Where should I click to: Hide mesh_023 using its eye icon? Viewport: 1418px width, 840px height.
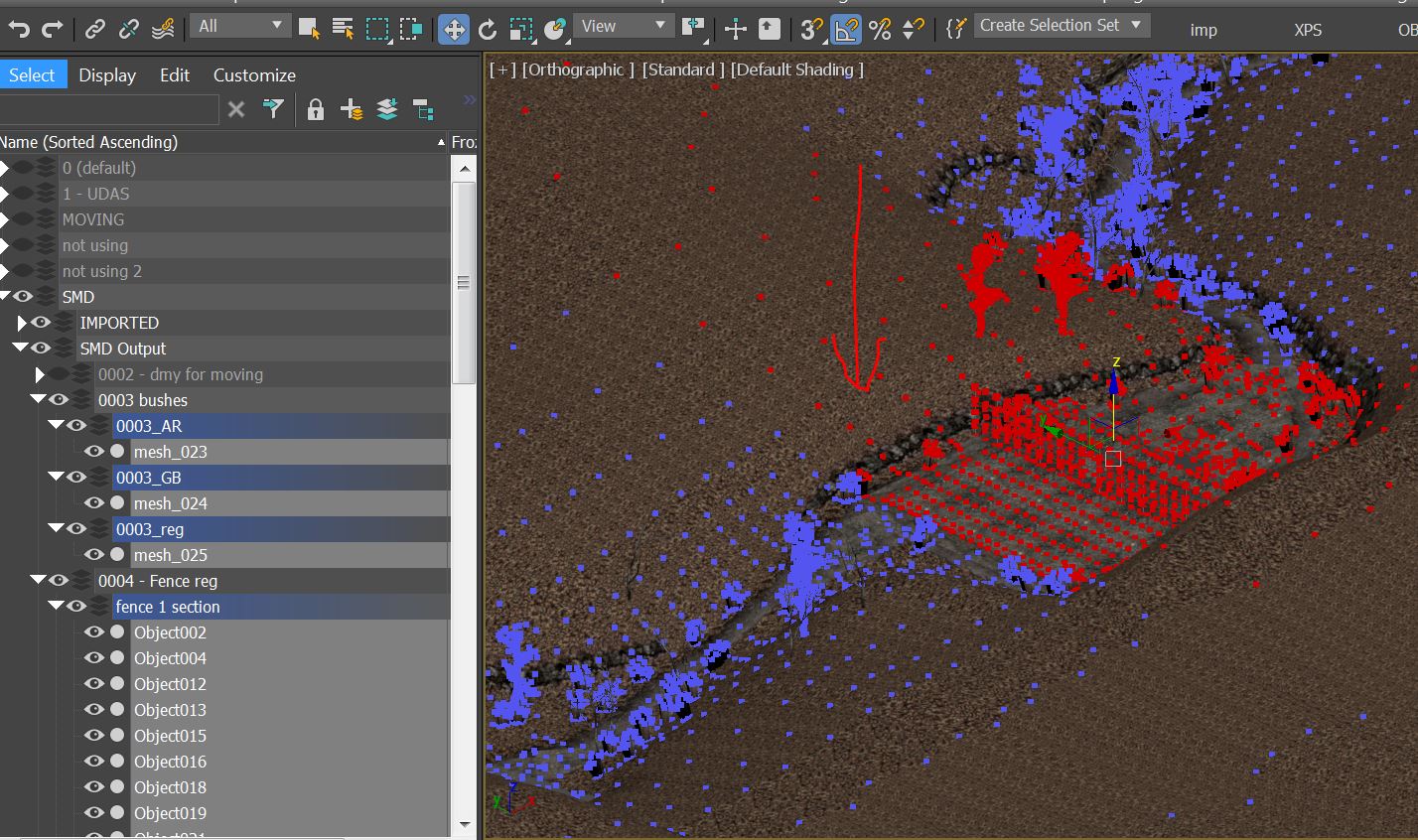[94, 452]
